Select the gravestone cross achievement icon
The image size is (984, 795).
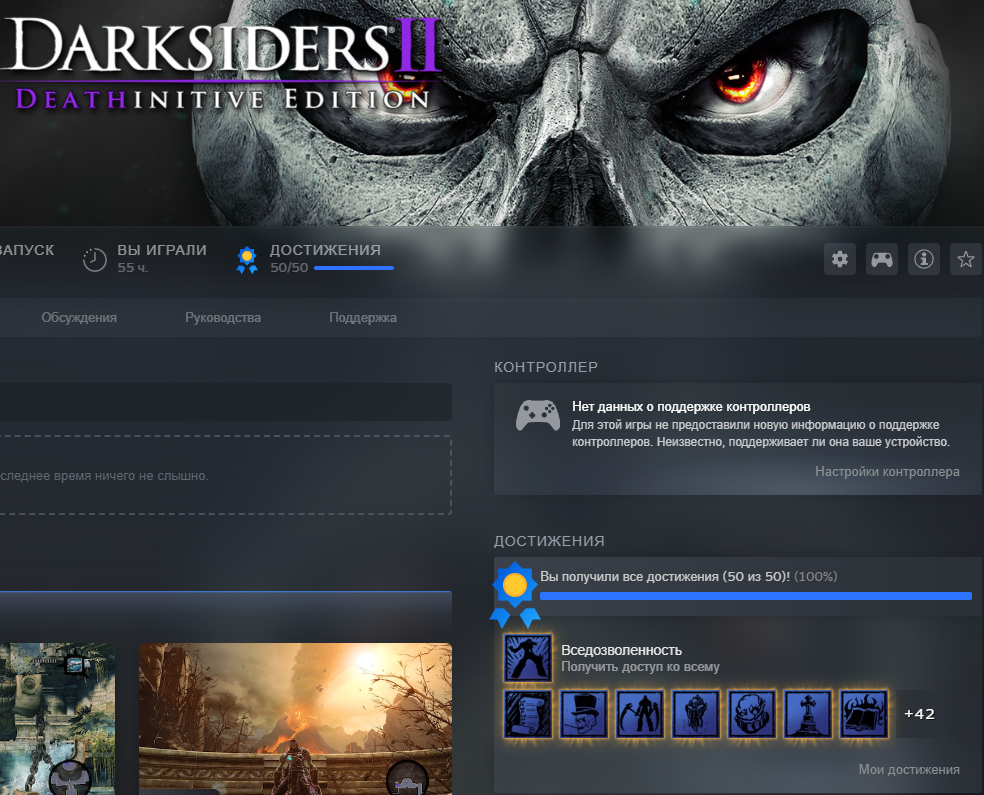[808, 714]
